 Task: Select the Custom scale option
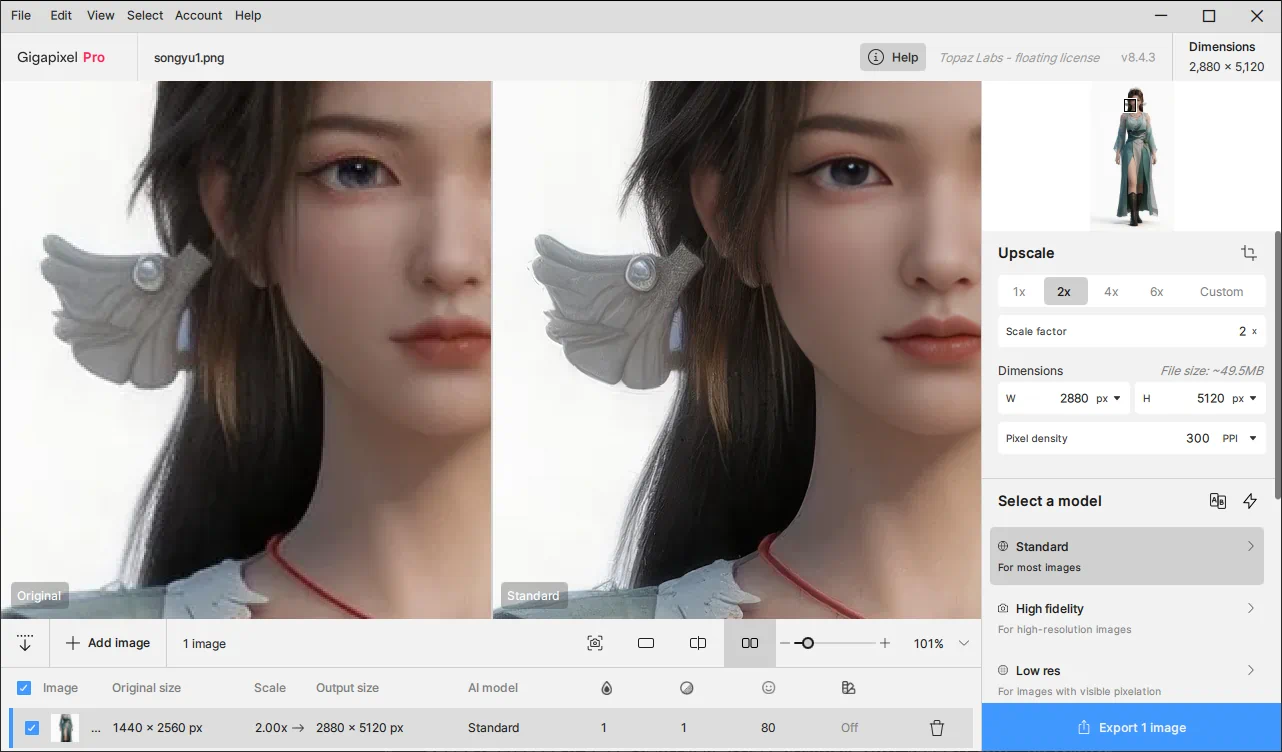[x=1221, y=292]
